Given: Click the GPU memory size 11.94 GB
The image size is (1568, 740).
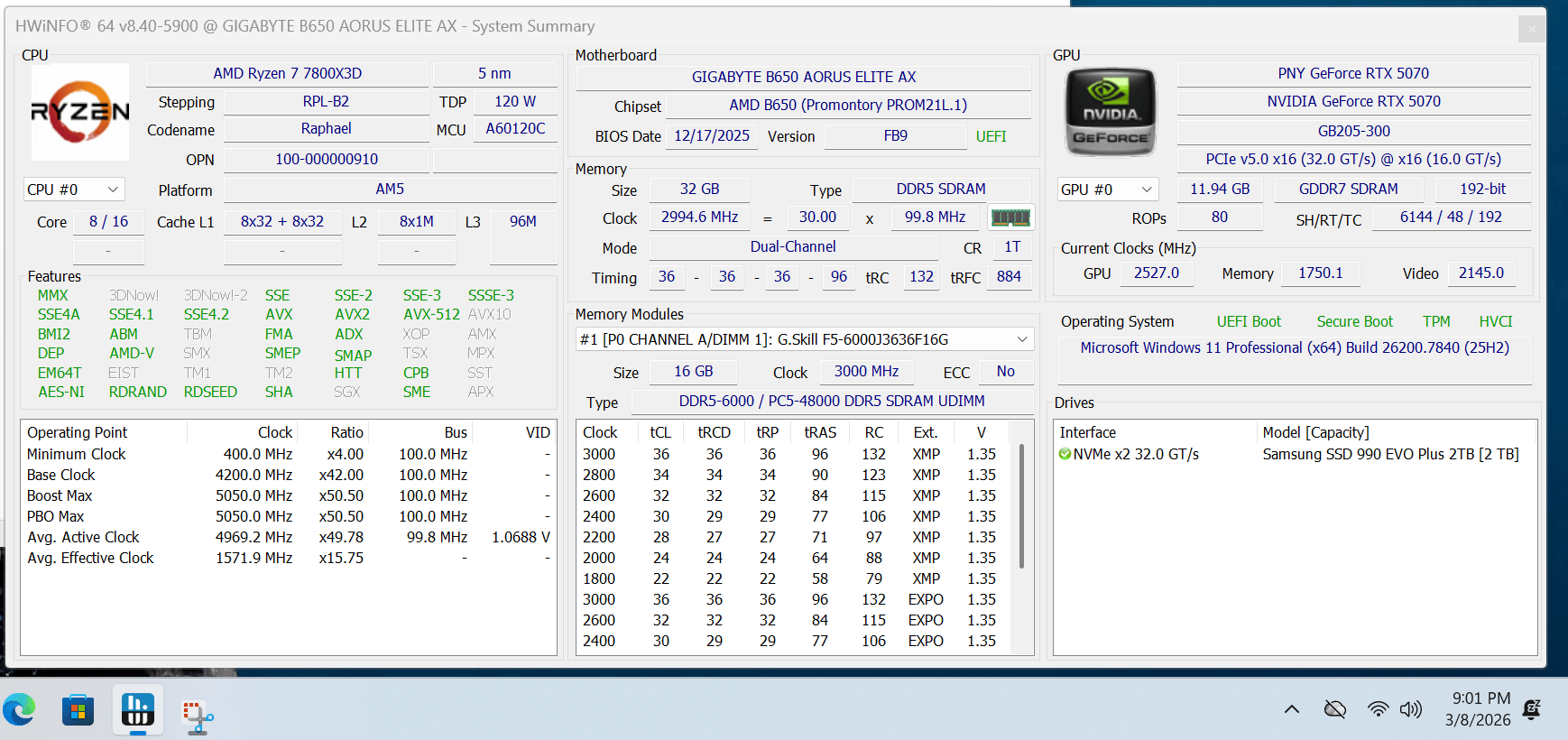Looking at the screenshot, I should [x=1220, y=189].
